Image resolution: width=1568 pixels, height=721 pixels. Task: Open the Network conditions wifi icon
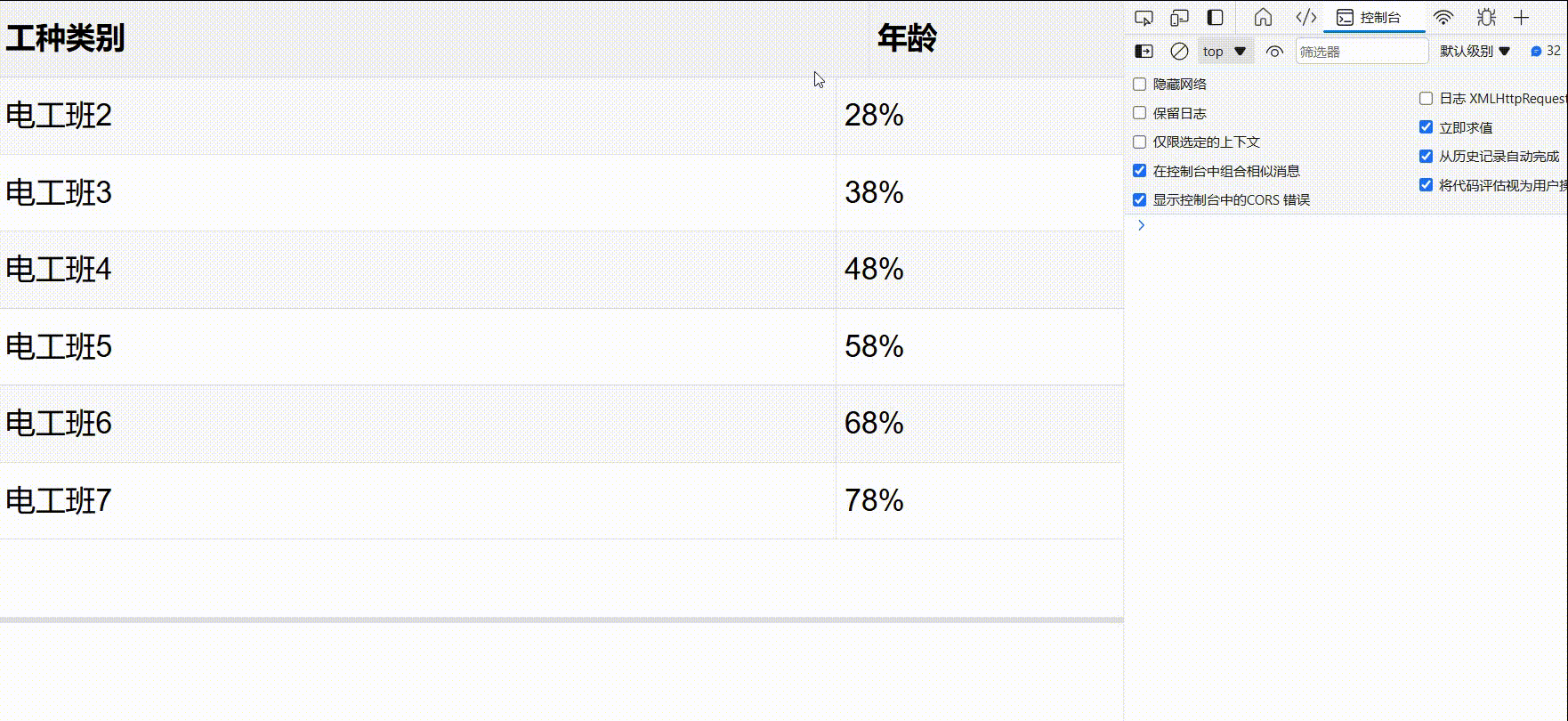[x=1443, y=18]
